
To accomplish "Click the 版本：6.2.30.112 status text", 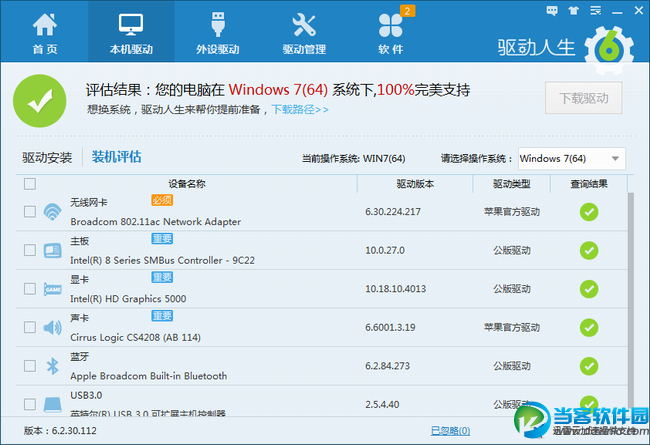I will 60,431.
